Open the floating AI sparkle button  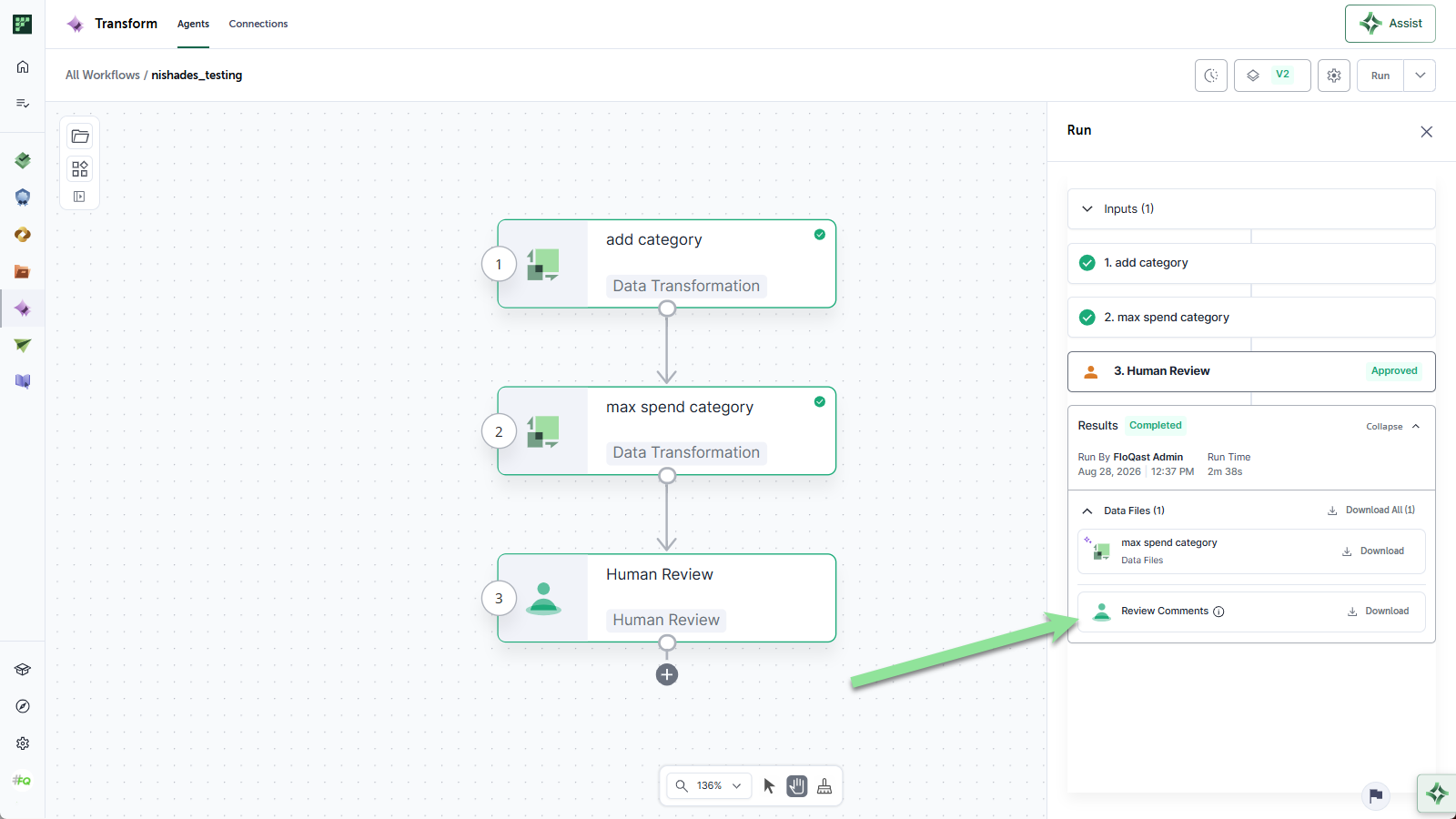pyautogui.click(x=1437, y=794)
